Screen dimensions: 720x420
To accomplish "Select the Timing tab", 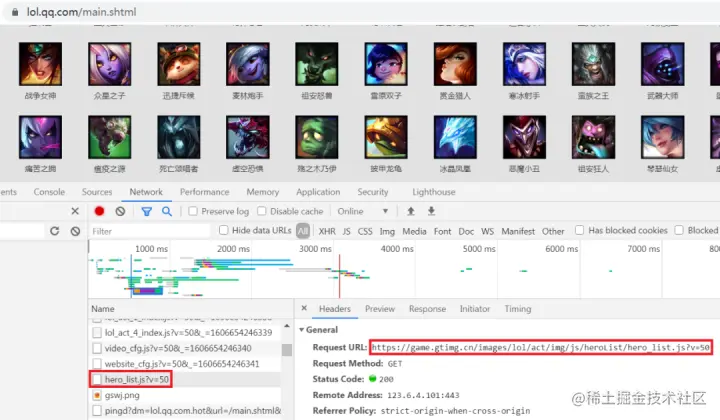I will click(x=518, y=309).
